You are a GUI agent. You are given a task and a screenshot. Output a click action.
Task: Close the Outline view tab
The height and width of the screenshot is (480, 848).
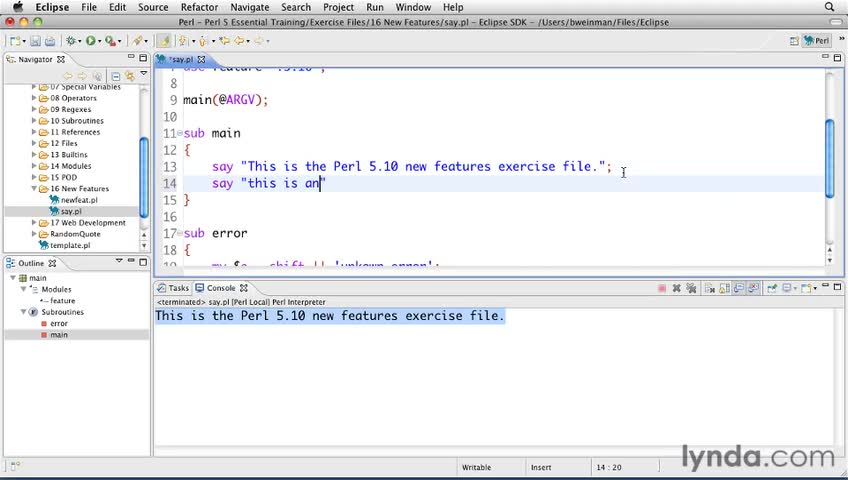click(x=52, y=263)
